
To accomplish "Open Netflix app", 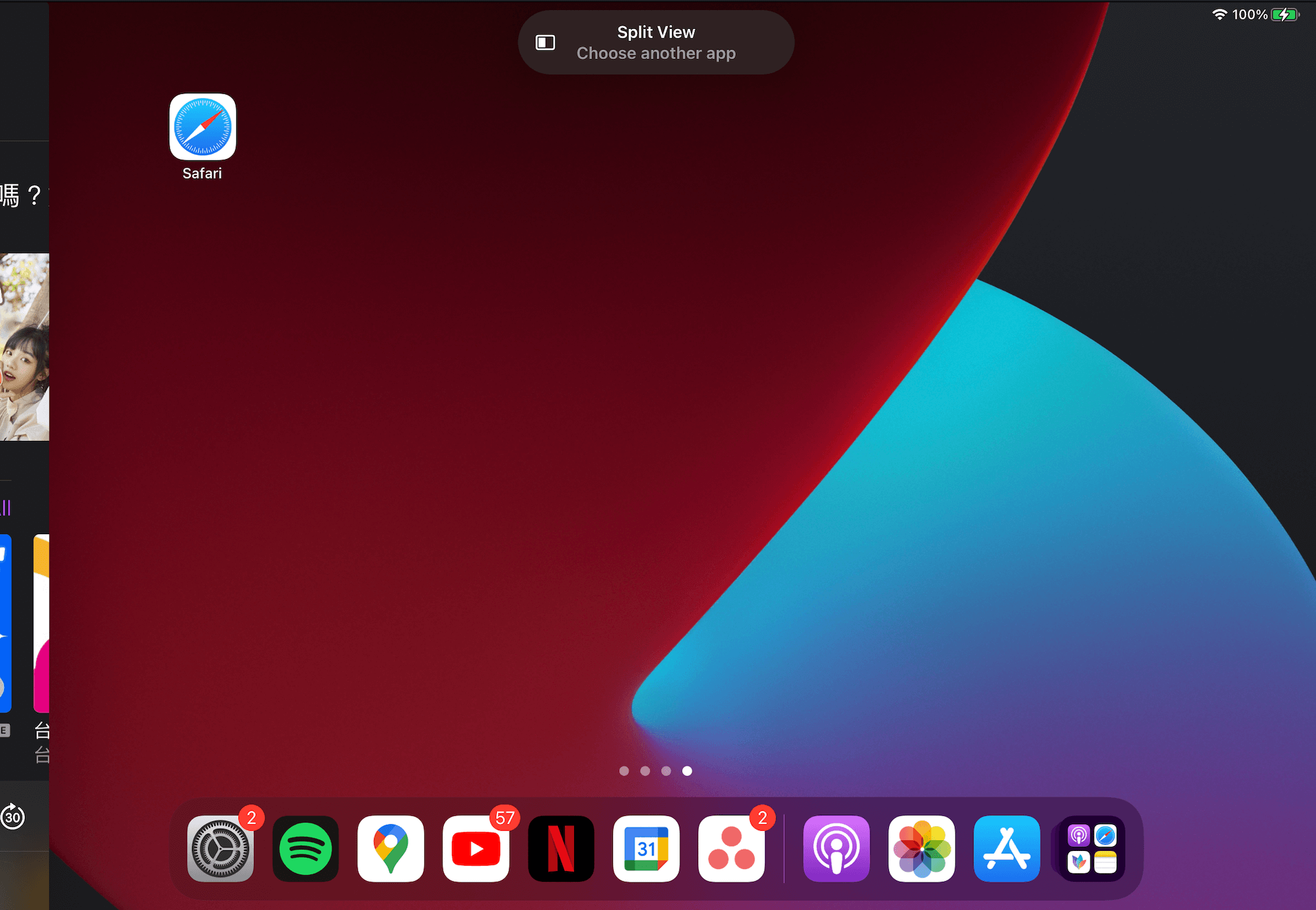I will [562, 848].
